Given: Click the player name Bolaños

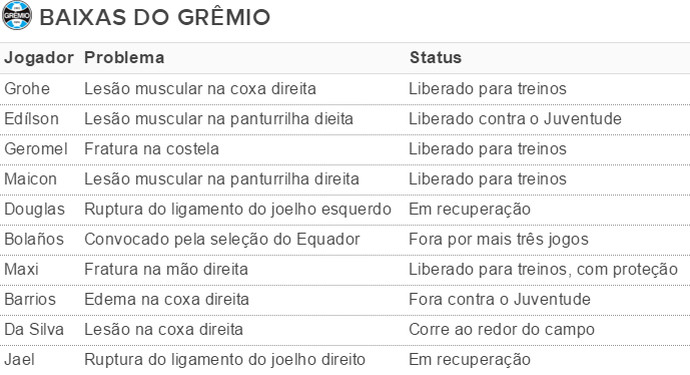Looking at the screenshot, I should tap(34, 239).
